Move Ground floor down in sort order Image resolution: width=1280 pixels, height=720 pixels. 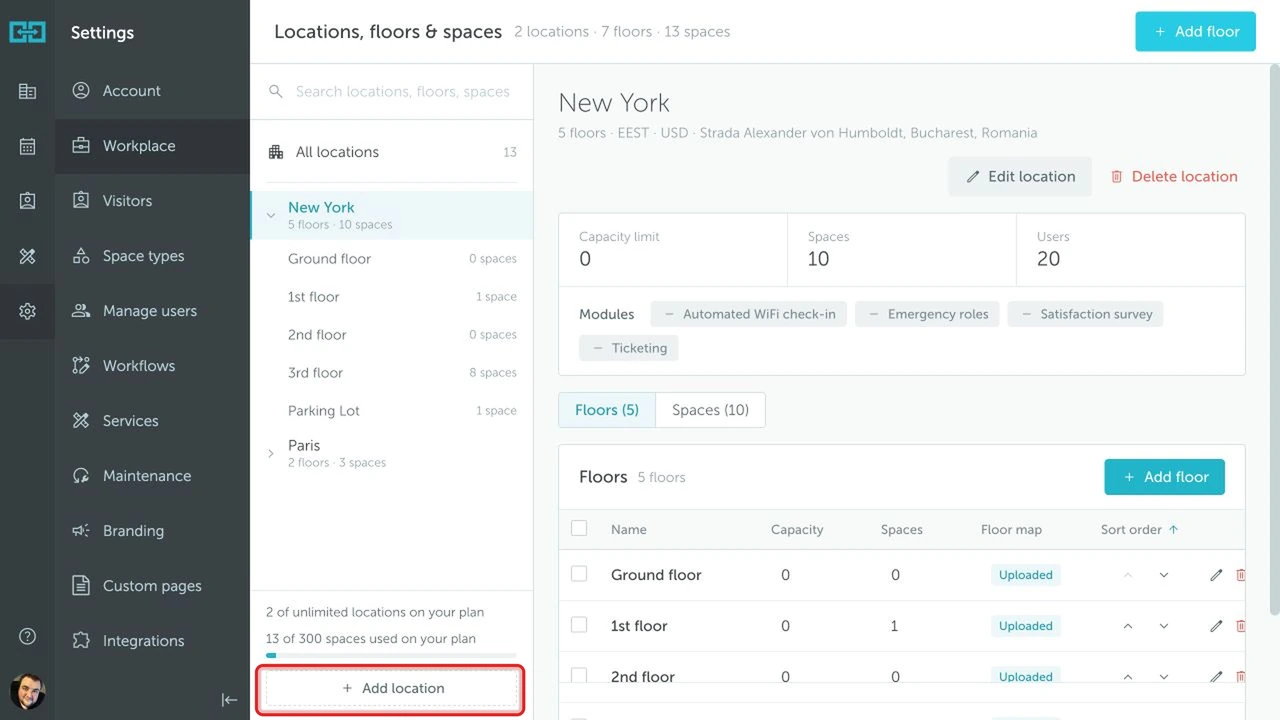pos(1164,575)
